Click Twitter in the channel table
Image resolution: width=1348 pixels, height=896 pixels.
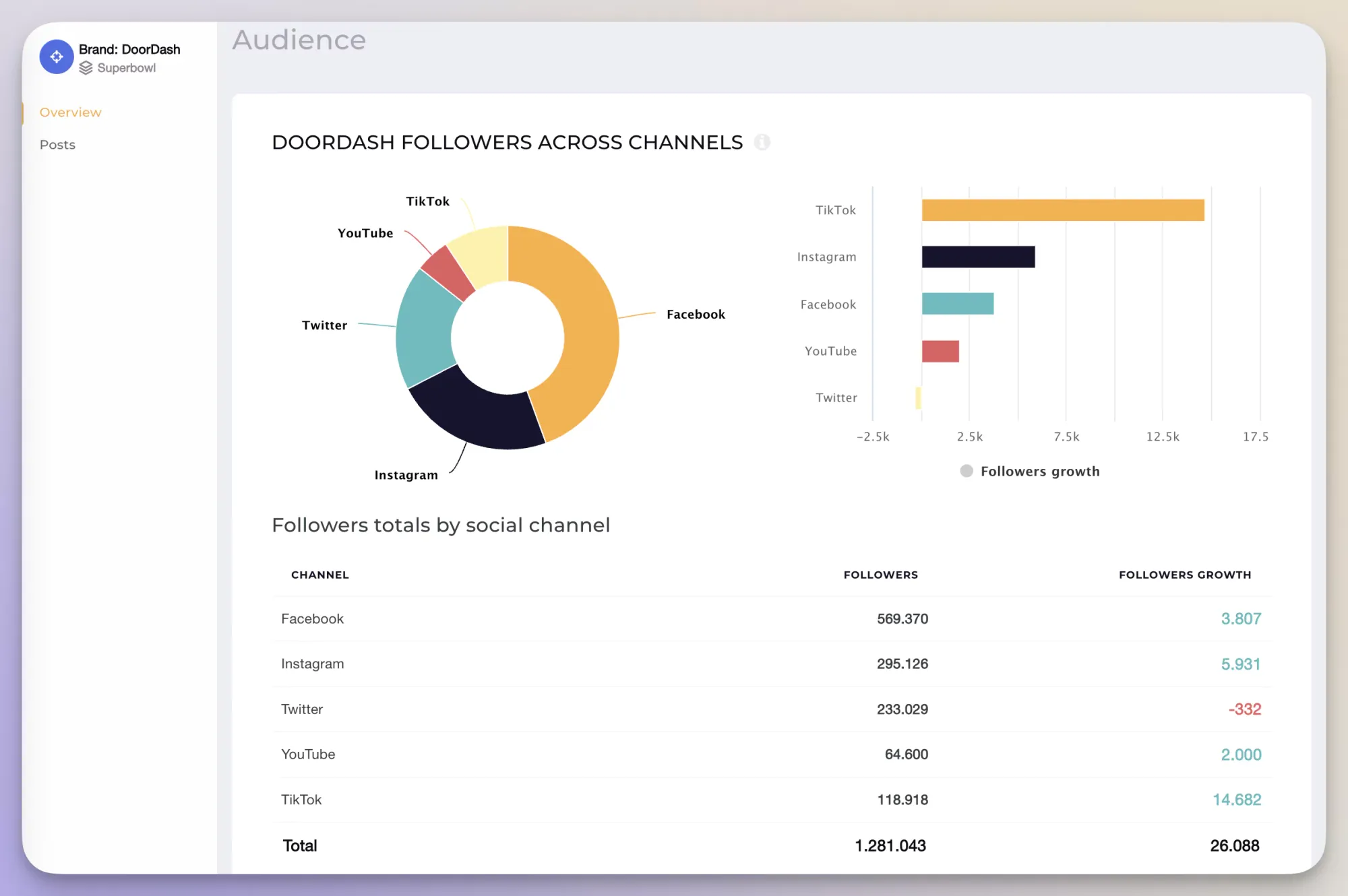(x=302, y=709)
